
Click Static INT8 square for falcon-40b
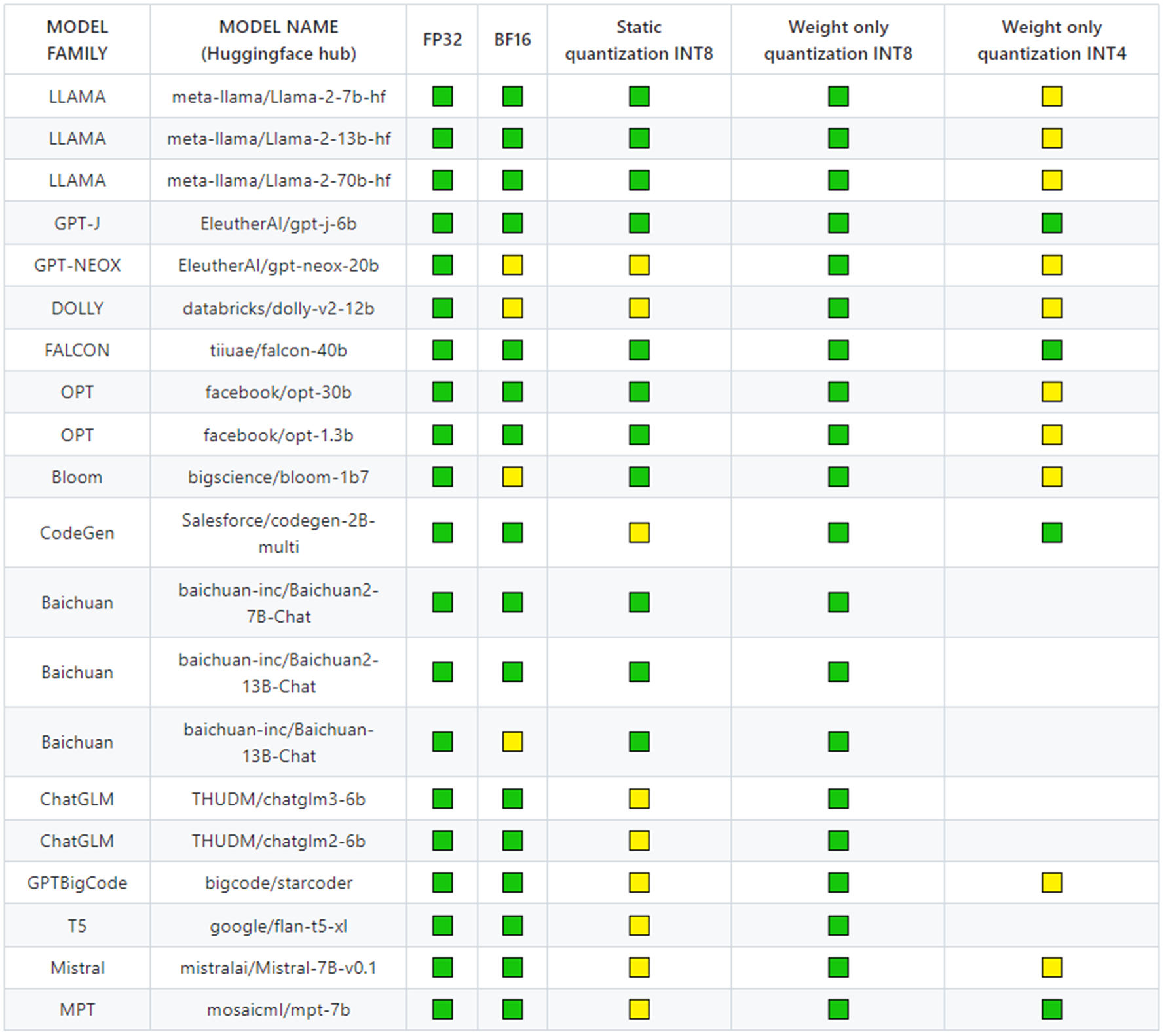coord(639,350)
